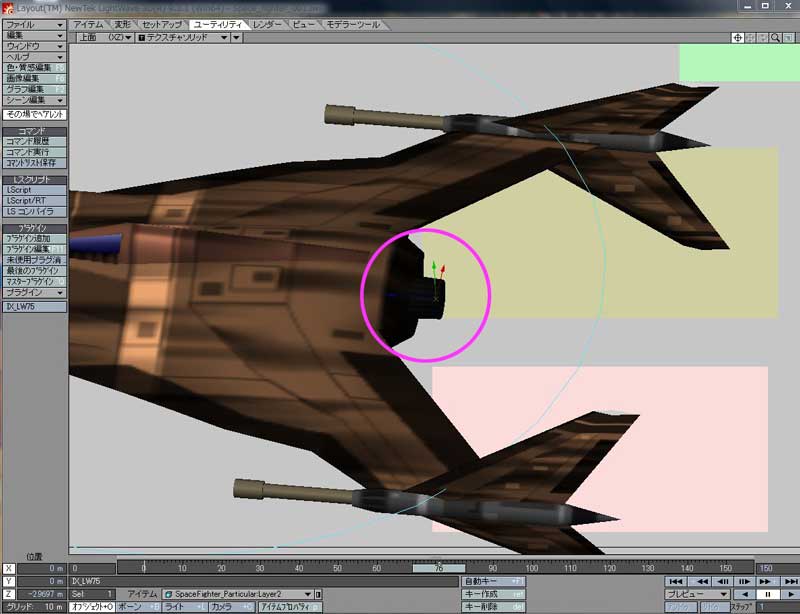Click the timeline frame slider at 76
The image size is (800, 614).
point(437,568)
